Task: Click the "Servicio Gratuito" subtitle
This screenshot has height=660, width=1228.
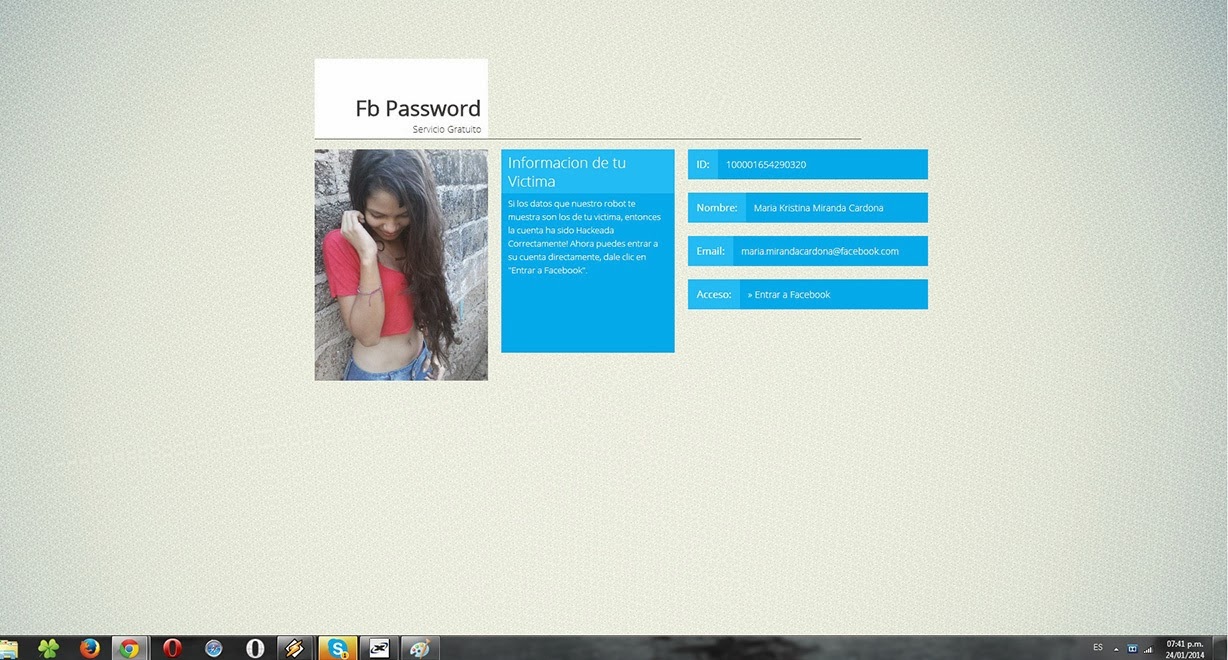Action: click(x=447, y=129)
